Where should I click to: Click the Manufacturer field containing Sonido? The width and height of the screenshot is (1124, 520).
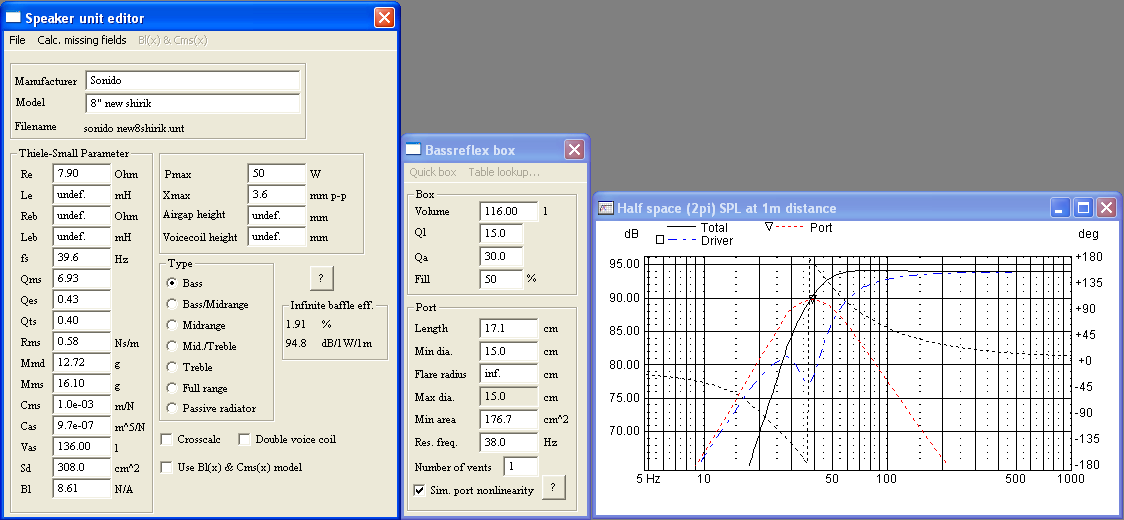point(193,80)
